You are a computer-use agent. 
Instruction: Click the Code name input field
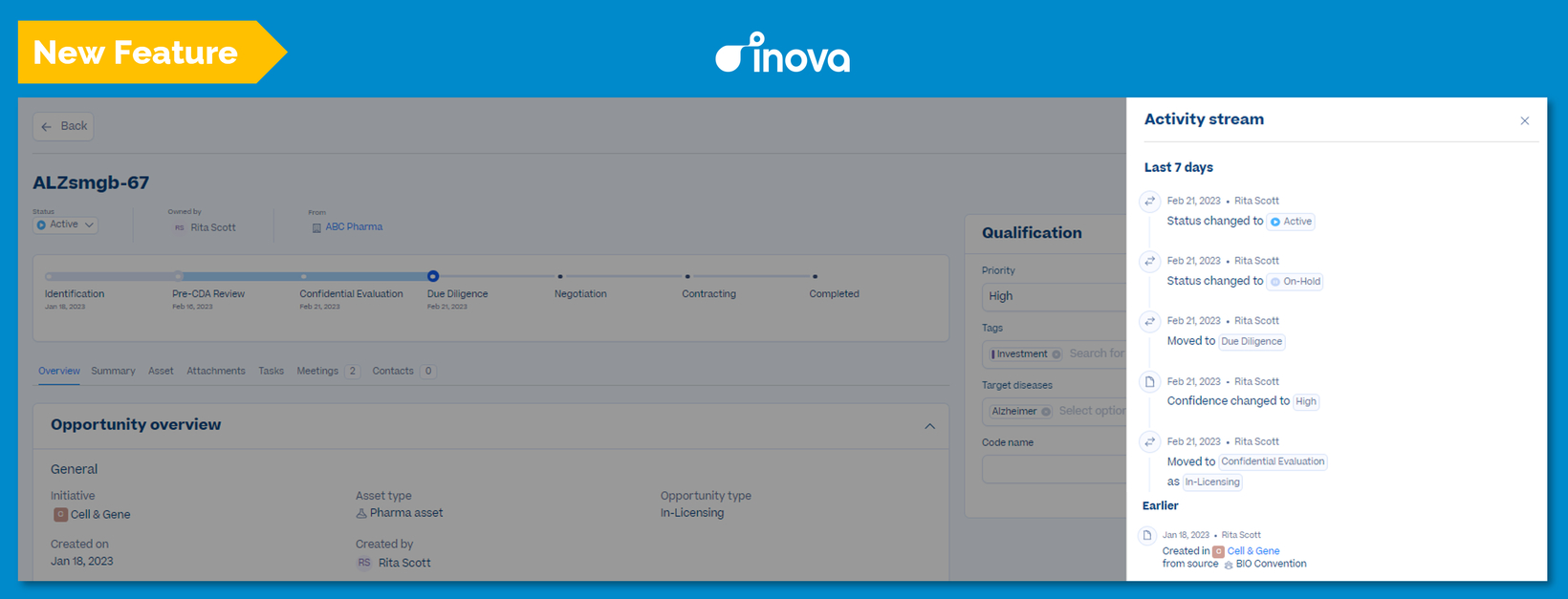1054,469
